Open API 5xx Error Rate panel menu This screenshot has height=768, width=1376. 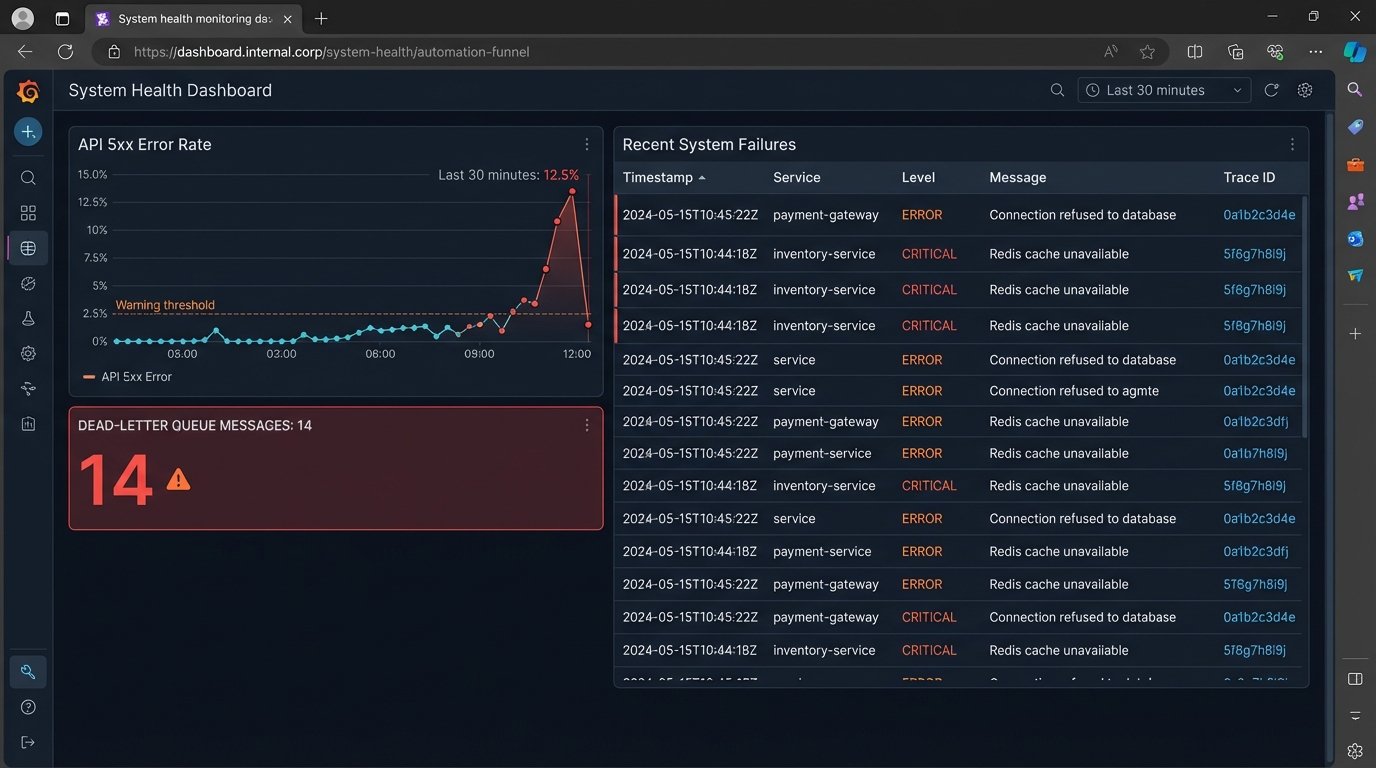point(587,145)
